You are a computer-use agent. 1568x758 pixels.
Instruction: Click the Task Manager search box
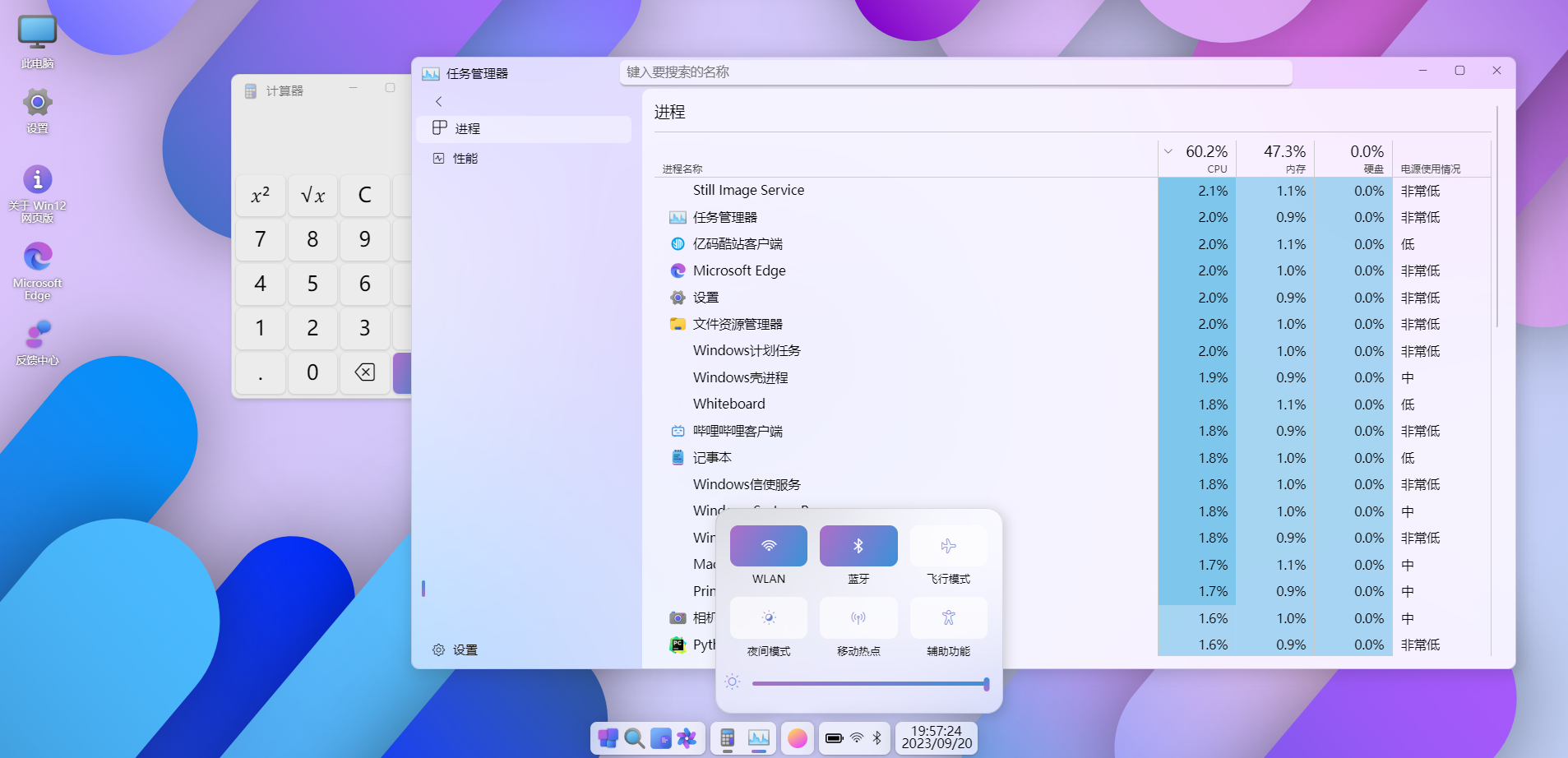pyautogui.click(x=955, y=72)
